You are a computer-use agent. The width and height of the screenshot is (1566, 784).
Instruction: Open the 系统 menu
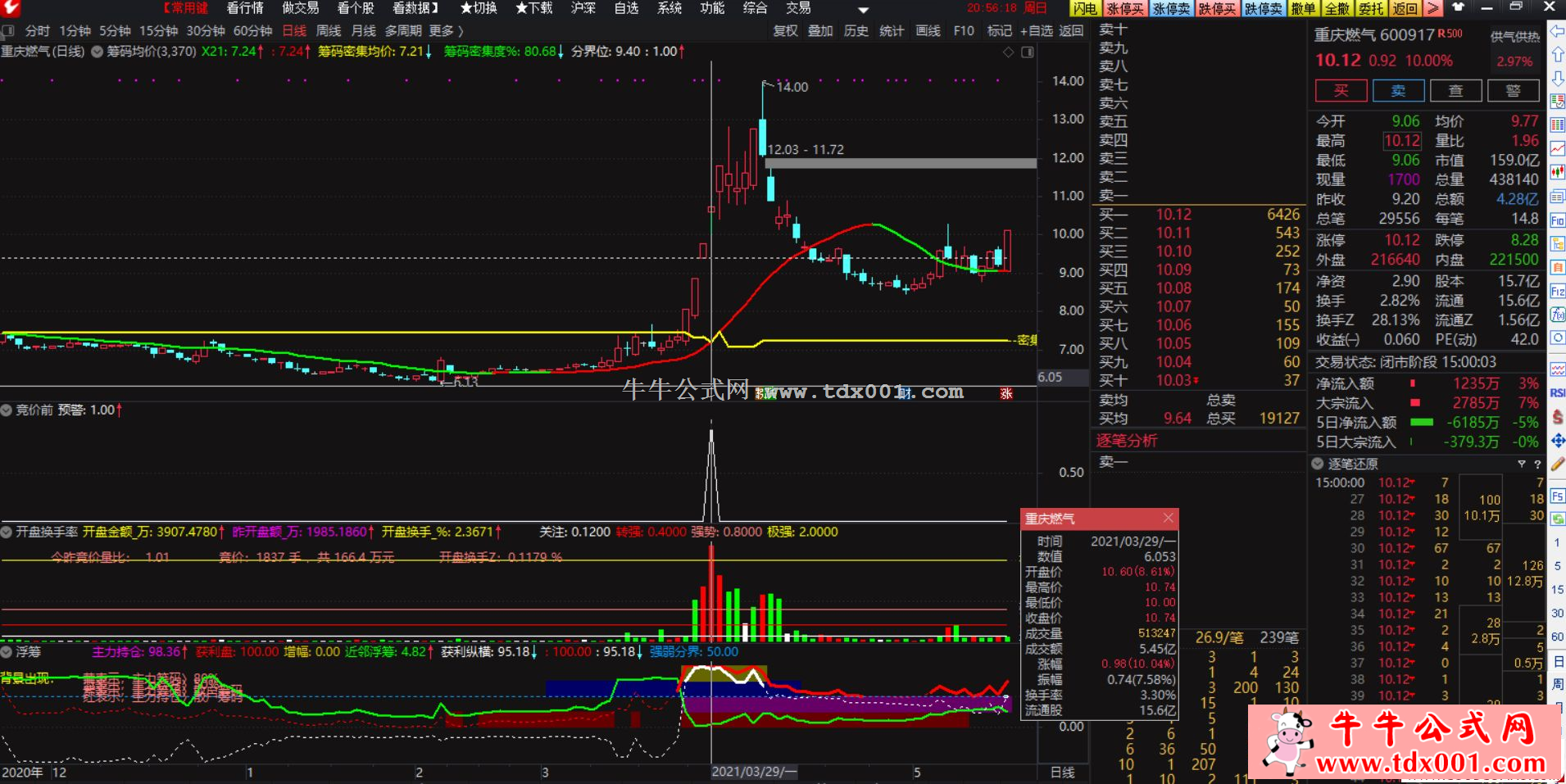[x=670, y=8]
